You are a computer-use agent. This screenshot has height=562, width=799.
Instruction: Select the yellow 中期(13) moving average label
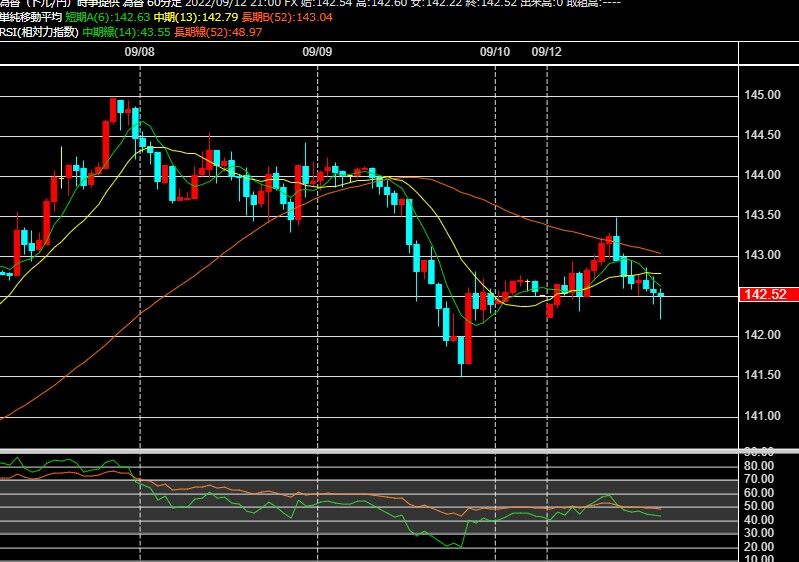196,17
